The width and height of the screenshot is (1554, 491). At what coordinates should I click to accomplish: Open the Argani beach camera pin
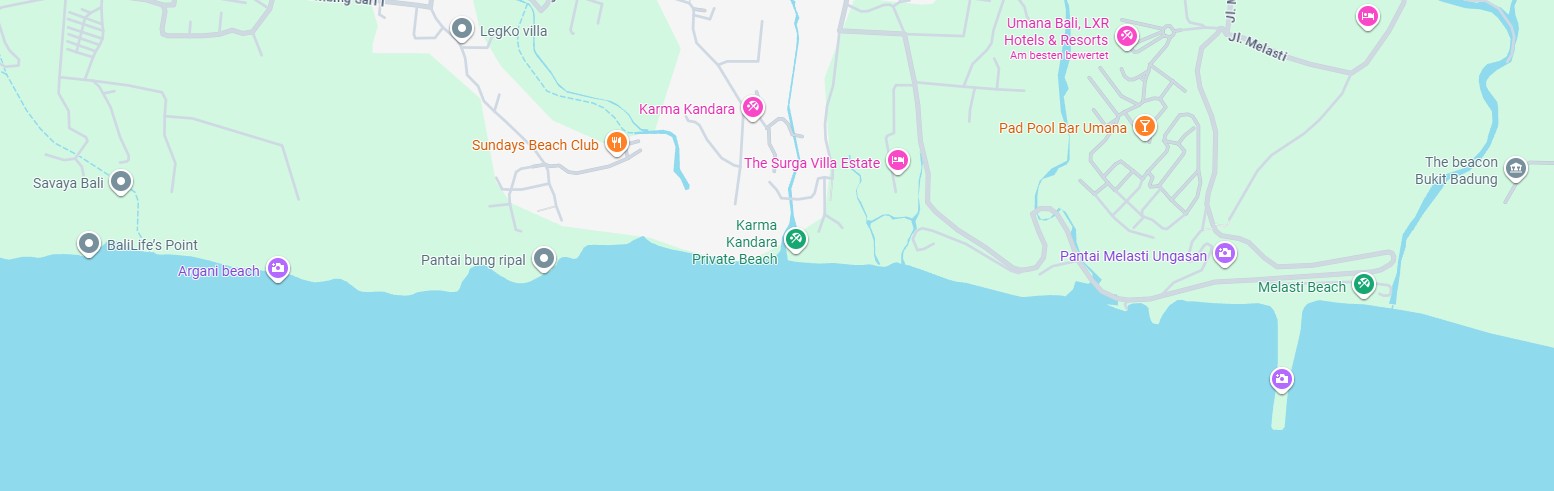[278, 269]
